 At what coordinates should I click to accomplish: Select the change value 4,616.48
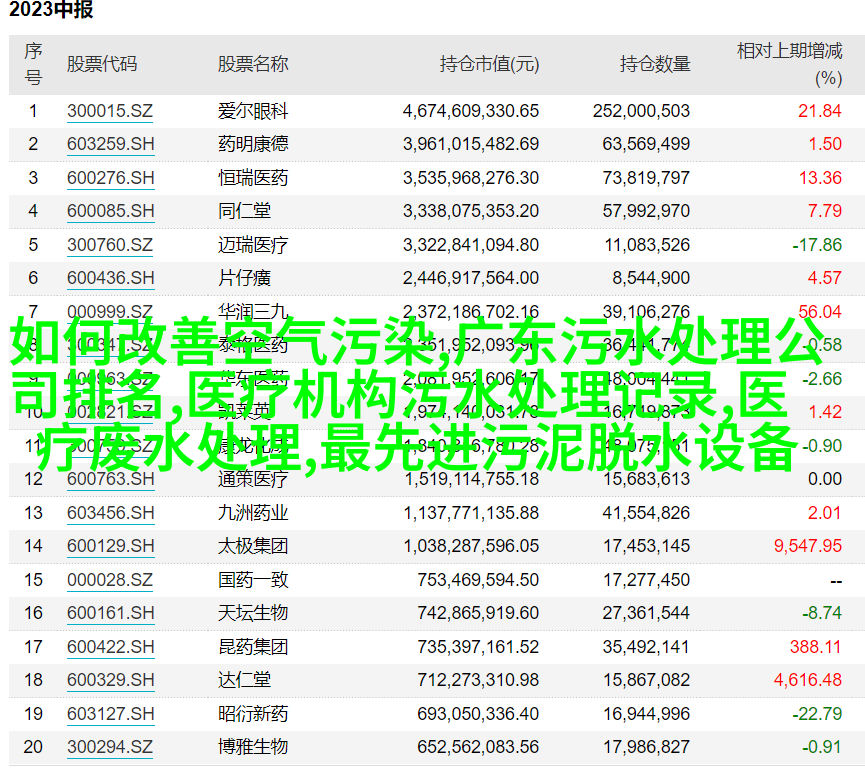click(808, 680)
